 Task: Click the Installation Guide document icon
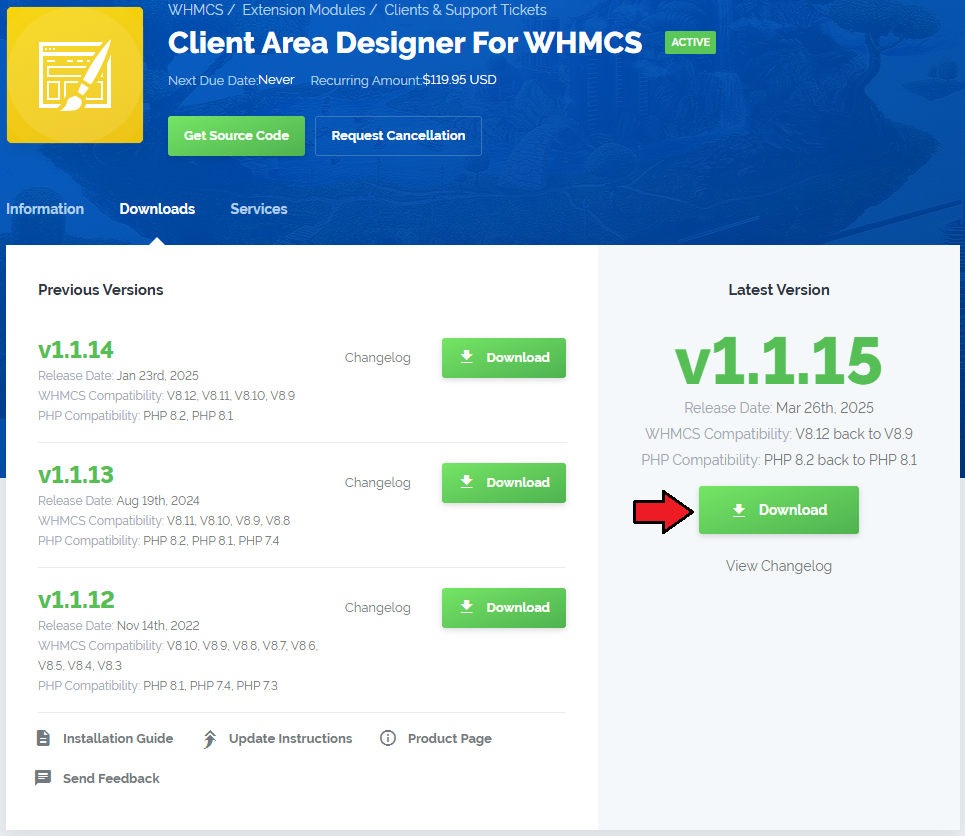pyautogui.click(x=43, y=738)
